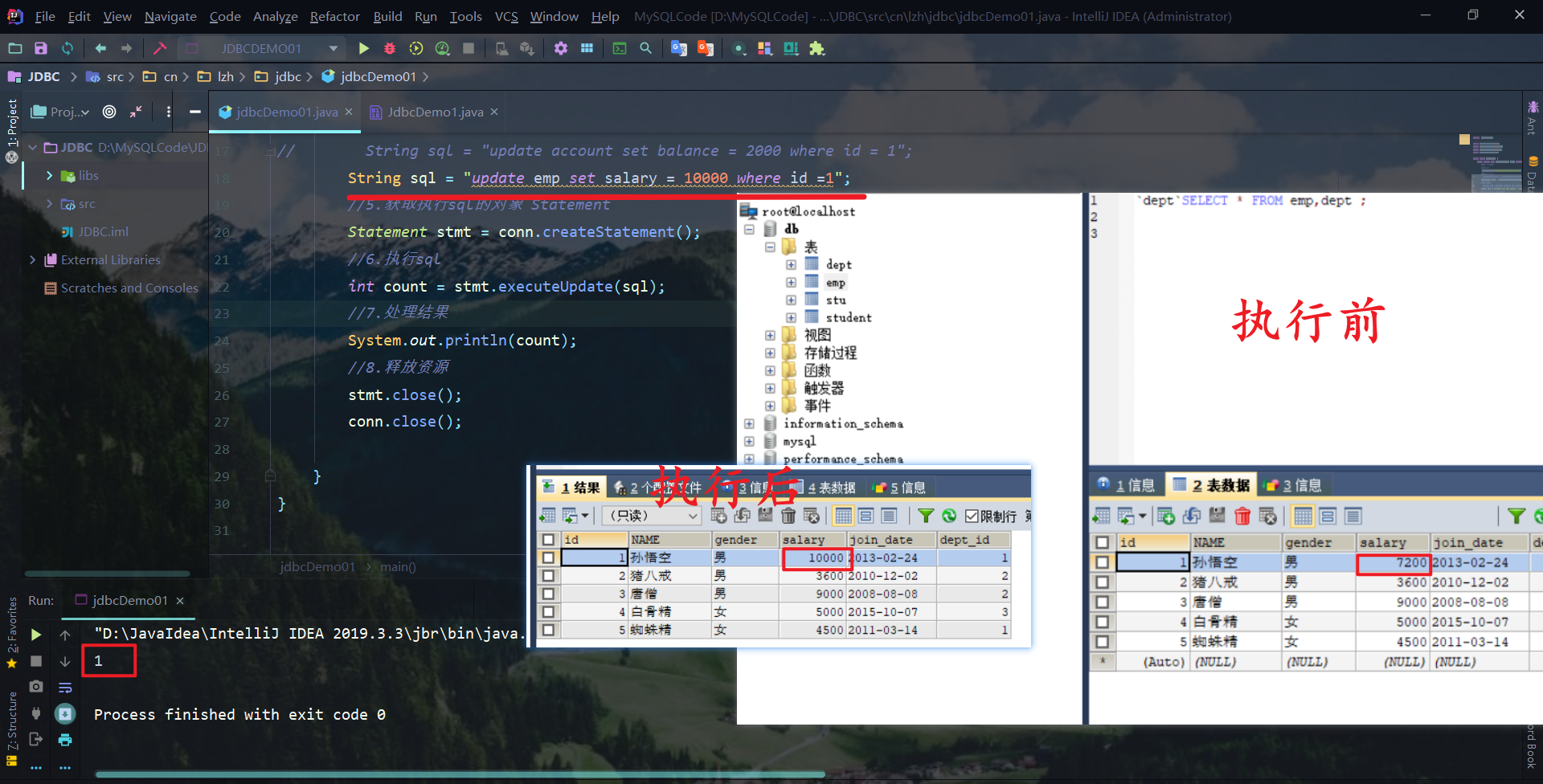Switch to JdbcDemo1.java editor tab
Viewport: 1543px width, 784px height.
pos(435,112)
